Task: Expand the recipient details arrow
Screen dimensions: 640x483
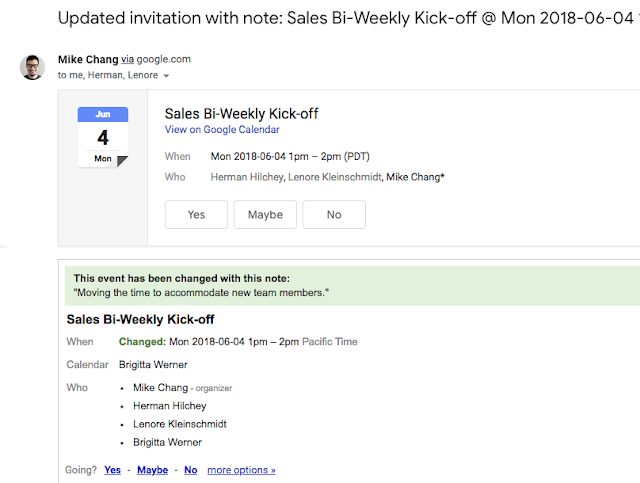Action: pyautogui.click(x=167, y=76)
